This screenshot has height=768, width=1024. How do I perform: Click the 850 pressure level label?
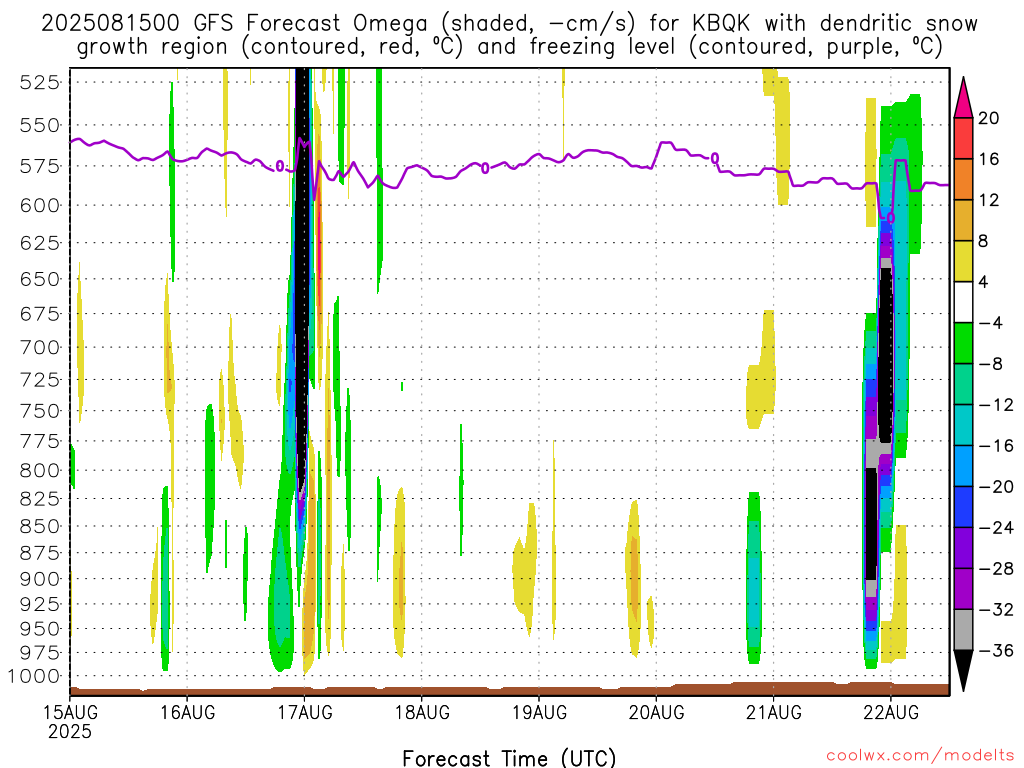coord(40,526)
